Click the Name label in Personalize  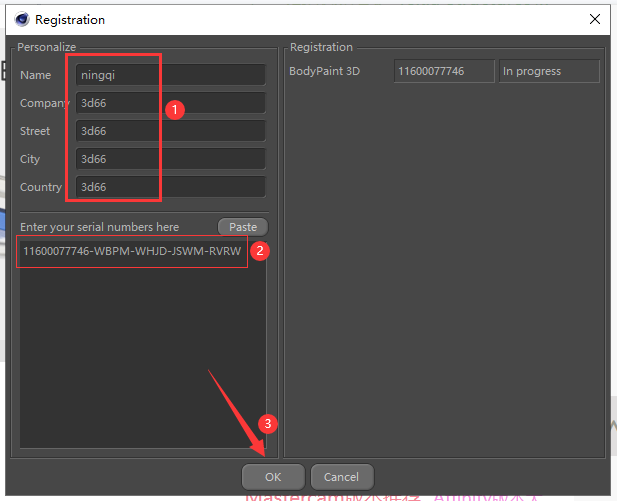[35, 75]
